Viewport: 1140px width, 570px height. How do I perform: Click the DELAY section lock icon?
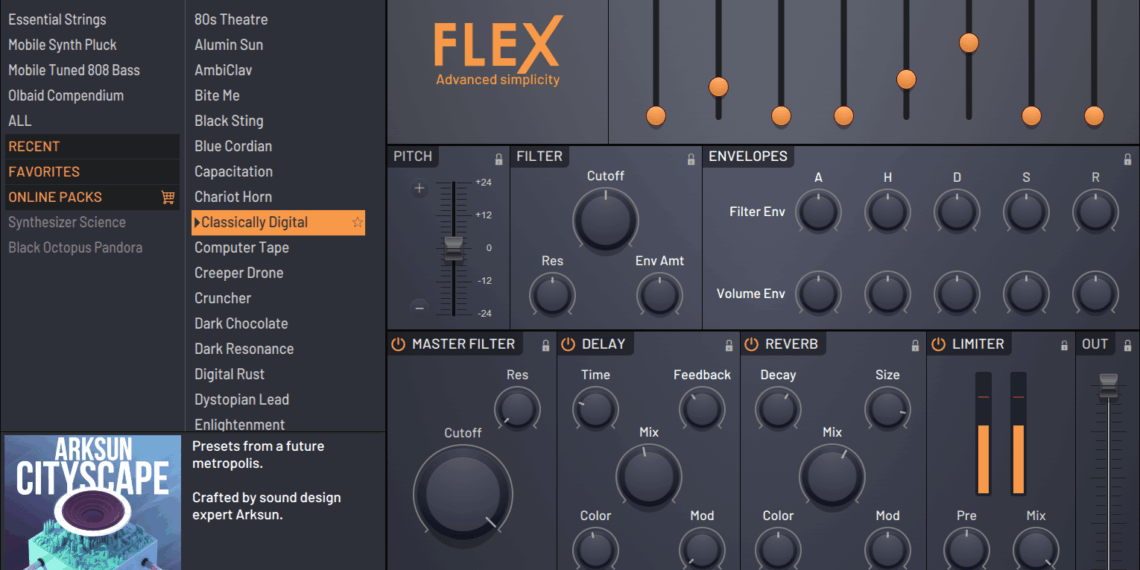click(x=729, y=345)
